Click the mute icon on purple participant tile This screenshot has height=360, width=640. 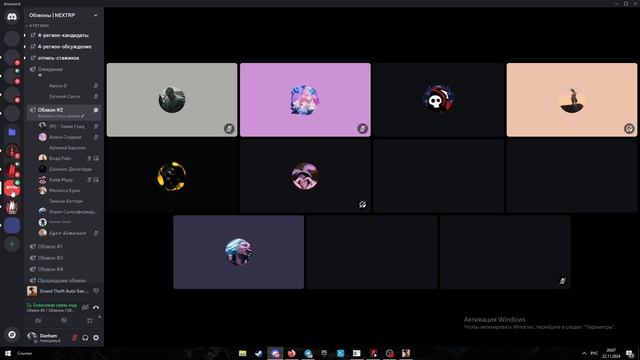point(362,129)
